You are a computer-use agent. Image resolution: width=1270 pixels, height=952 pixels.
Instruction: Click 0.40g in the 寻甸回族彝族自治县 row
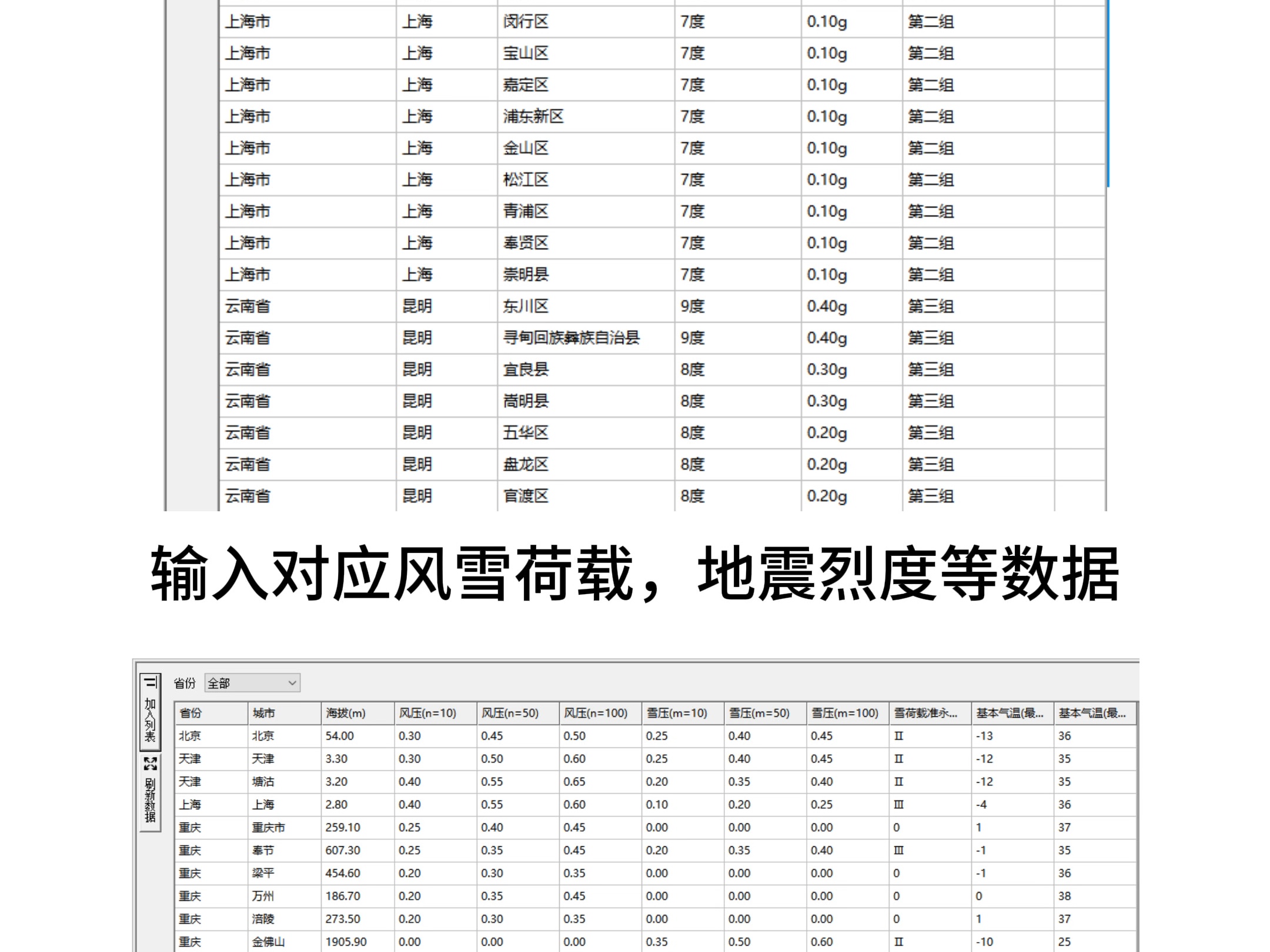coord(827,338)
